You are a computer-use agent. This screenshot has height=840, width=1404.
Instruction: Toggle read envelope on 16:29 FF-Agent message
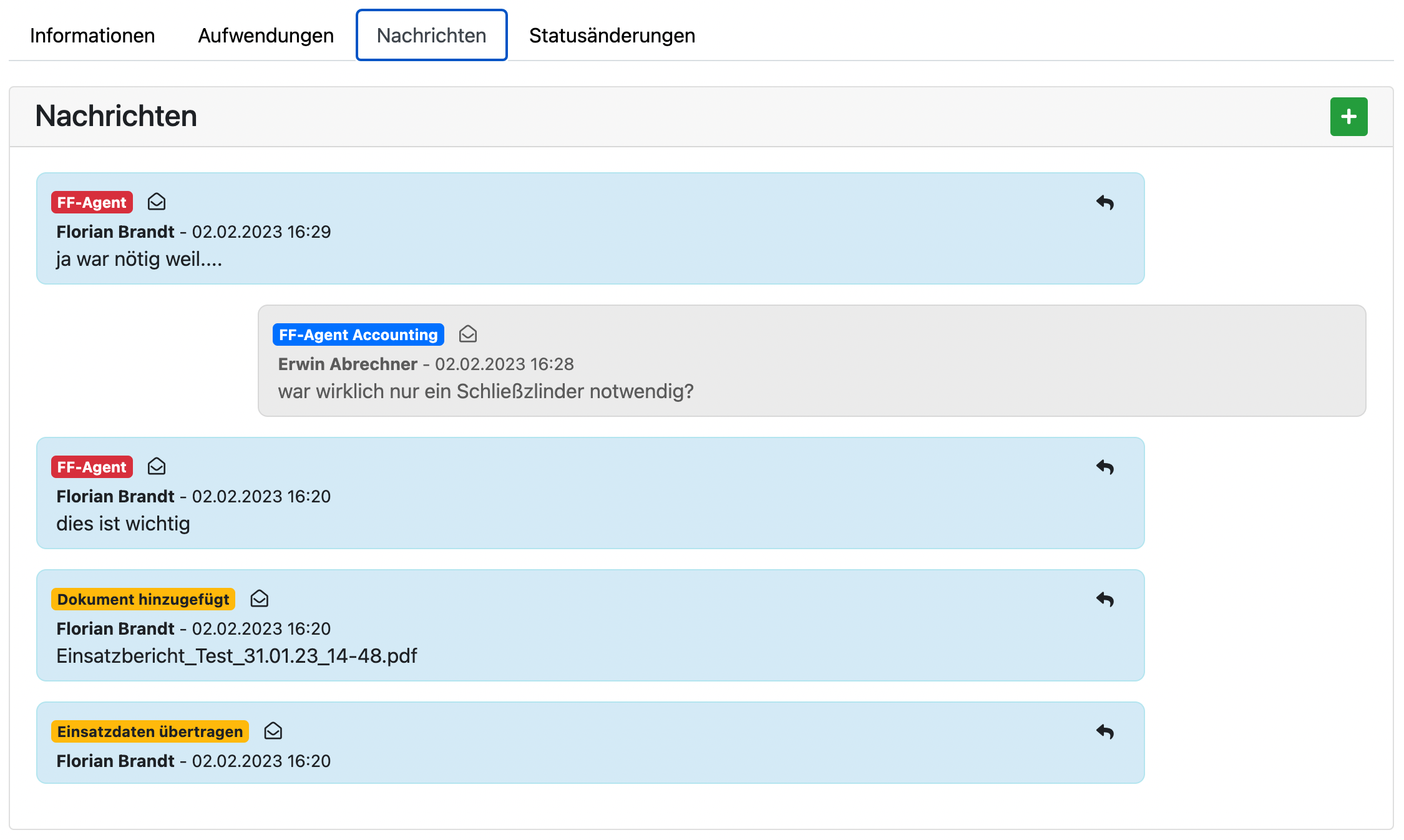coord(157,202)
